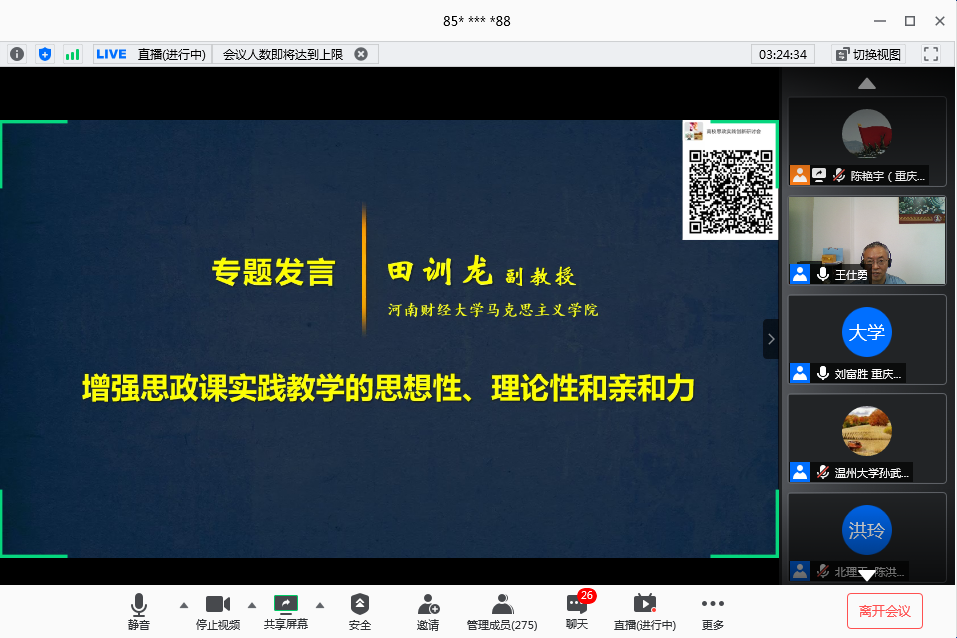Dismiss the participant limit notification
The width and height of the screenshot is (957, 638).
click(x=361, y=54)
